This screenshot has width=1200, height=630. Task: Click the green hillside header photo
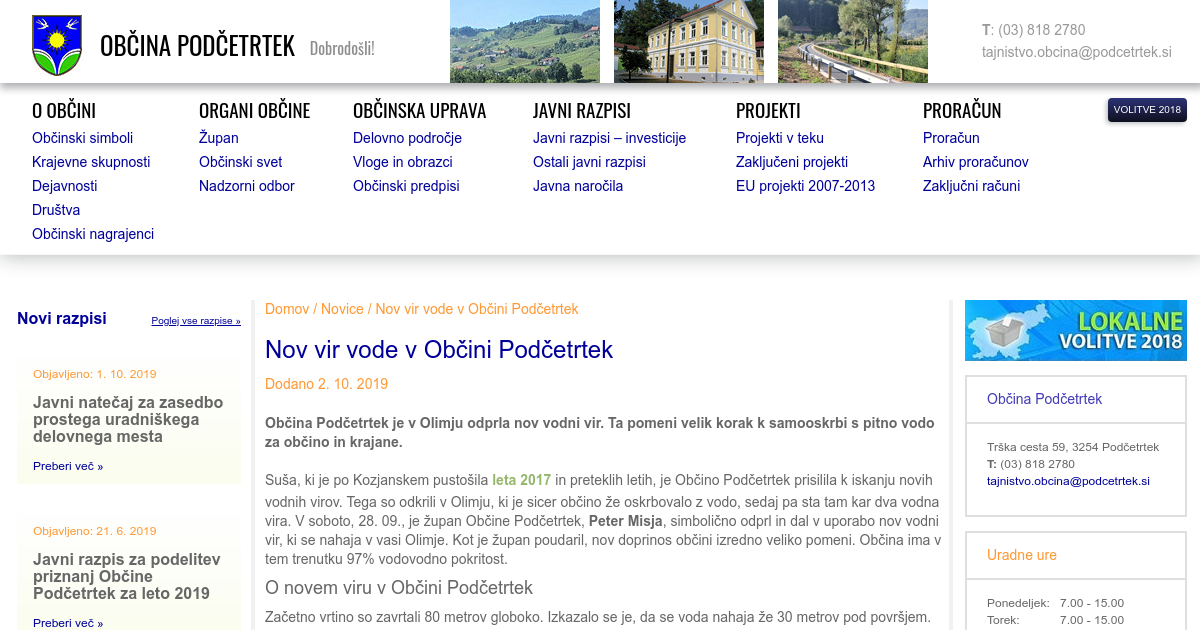tap(524, 41)
